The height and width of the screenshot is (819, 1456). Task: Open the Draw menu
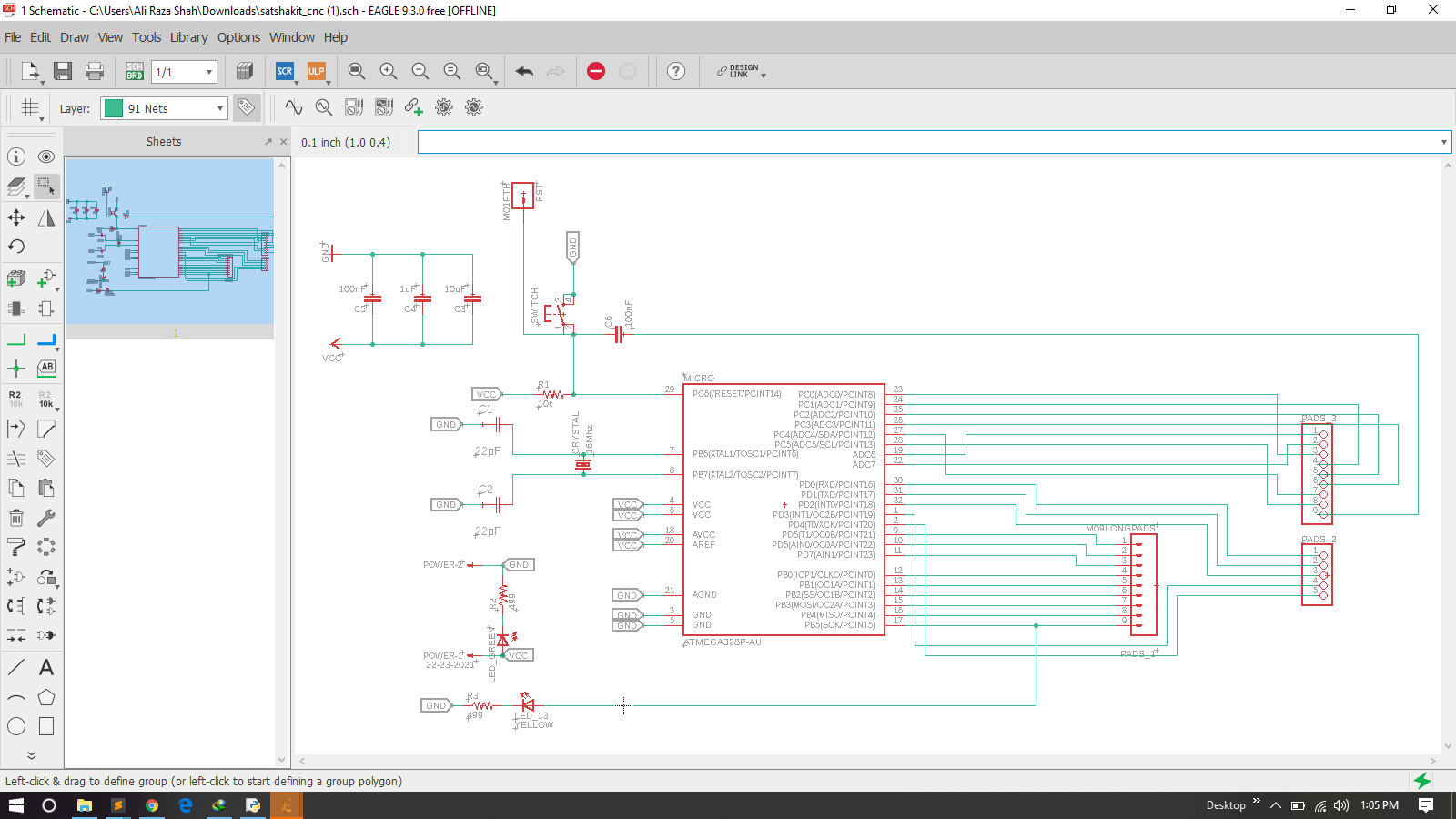tap(75, 37)
